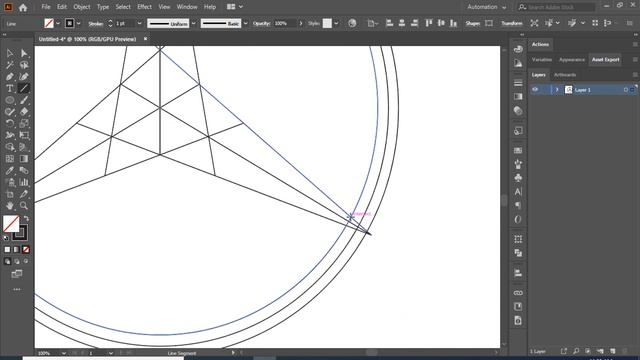
Task: Select the Blend tool
Action: (x=24, y=171)
